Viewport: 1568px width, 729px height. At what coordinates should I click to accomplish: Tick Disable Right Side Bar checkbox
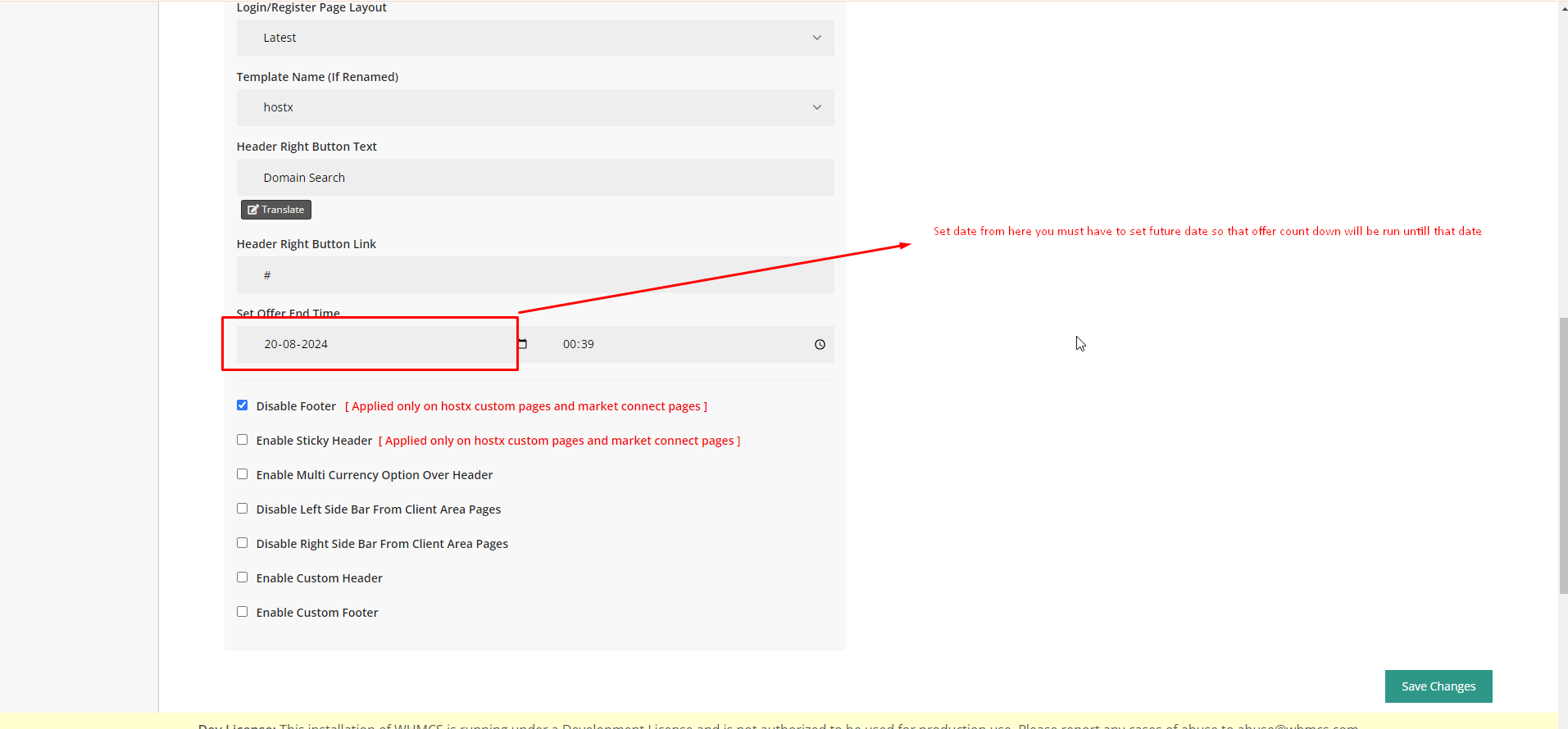click(243, 543)
